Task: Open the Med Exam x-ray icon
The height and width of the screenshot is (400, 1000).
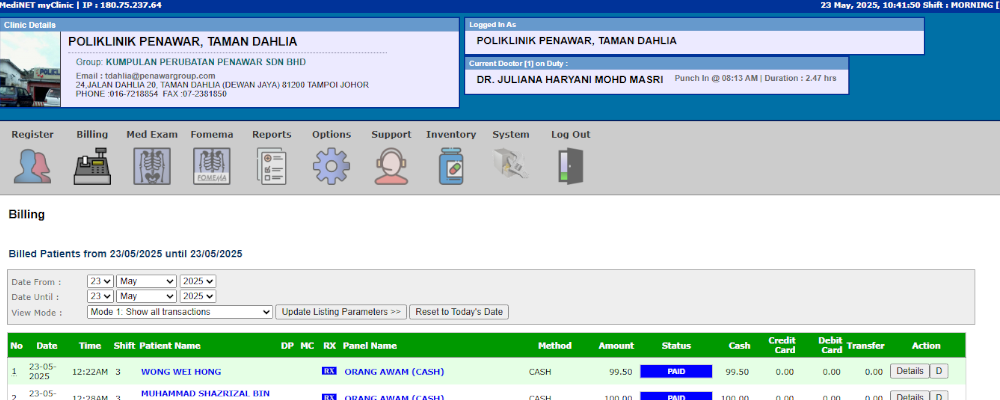Action: 151,165
